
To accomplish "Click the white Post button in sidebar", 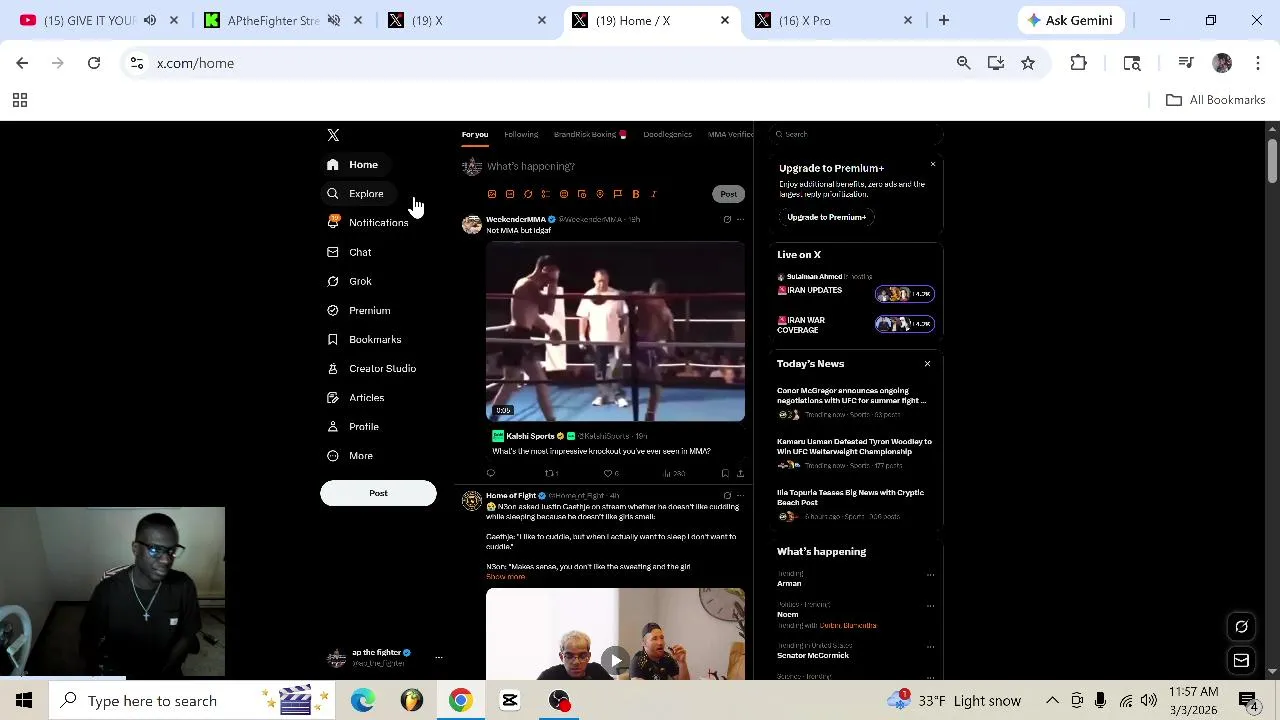I will pos(378,493).
